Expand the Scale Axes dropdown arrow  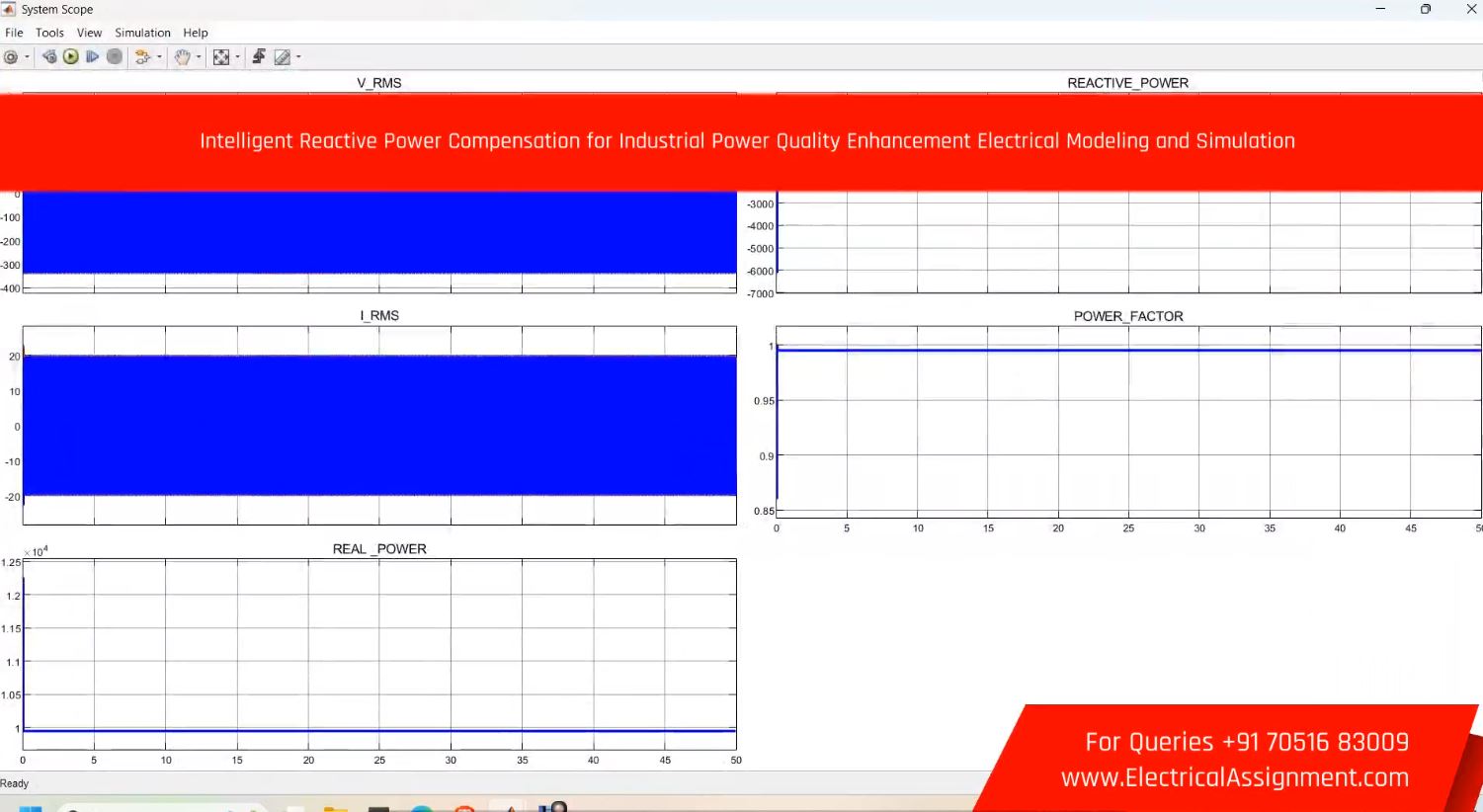[x=237, y=57]
